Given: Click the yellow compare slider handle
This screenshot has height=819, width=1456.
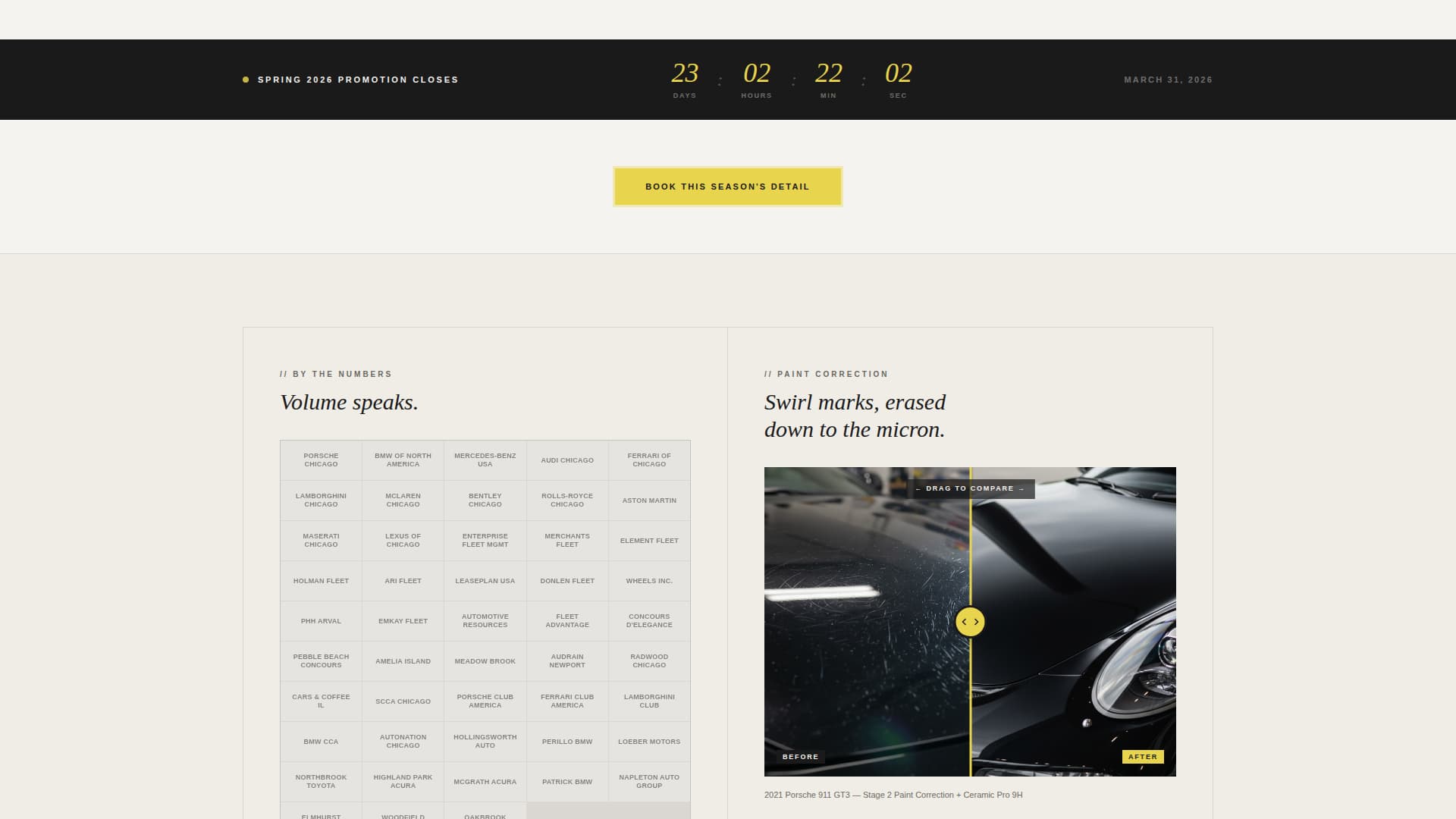Looking at the screenshot, I should click(970, 622).
